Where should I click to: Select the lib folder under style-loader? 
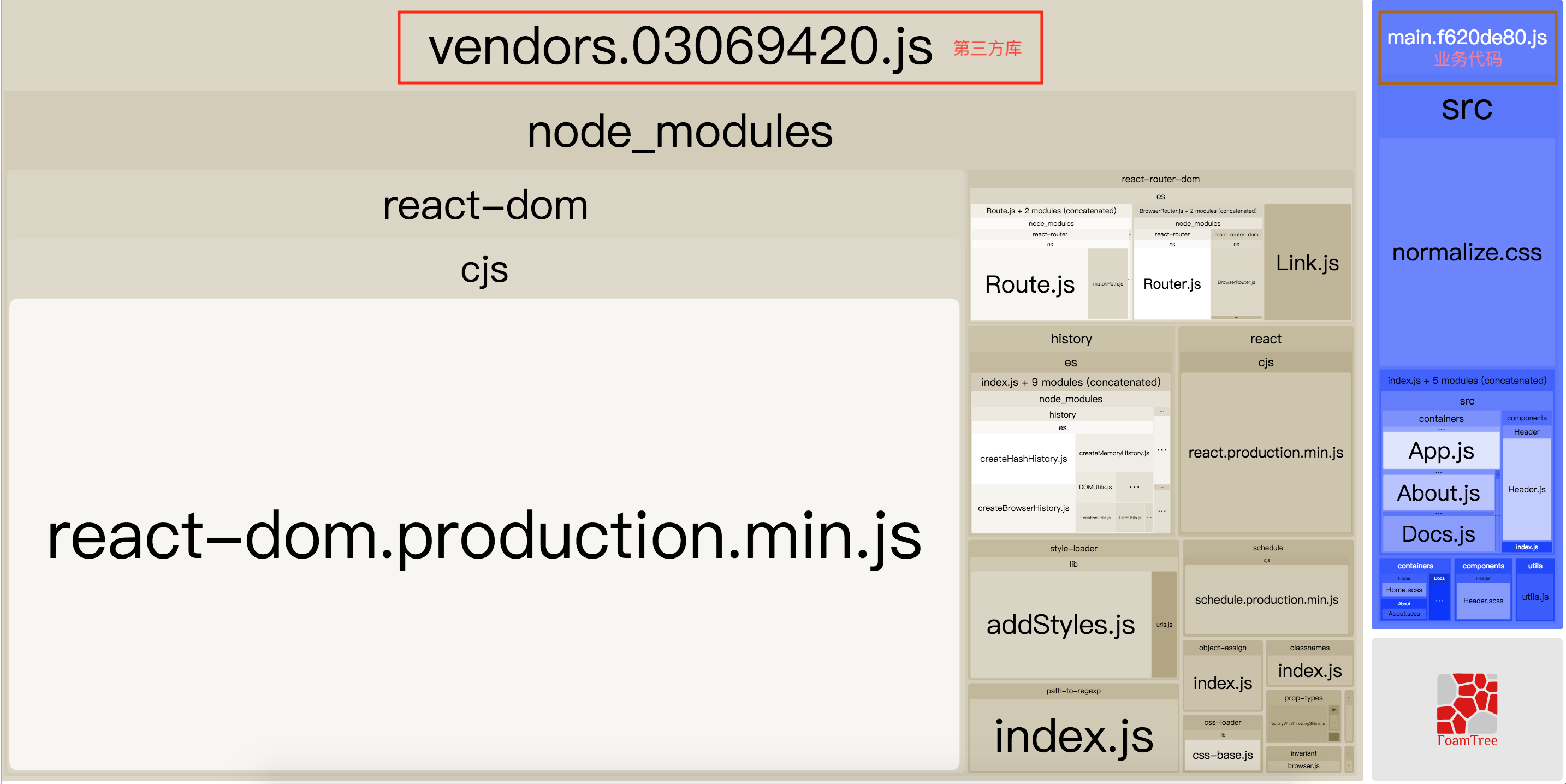pos(1073,565)
